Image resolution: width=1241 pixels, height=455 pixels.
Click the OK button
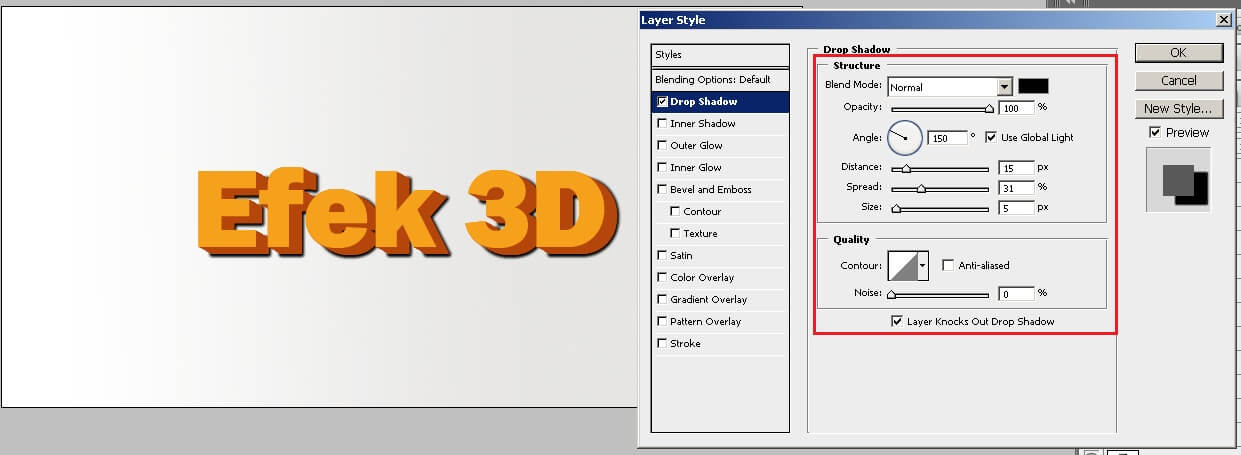tap(1178, 53)
